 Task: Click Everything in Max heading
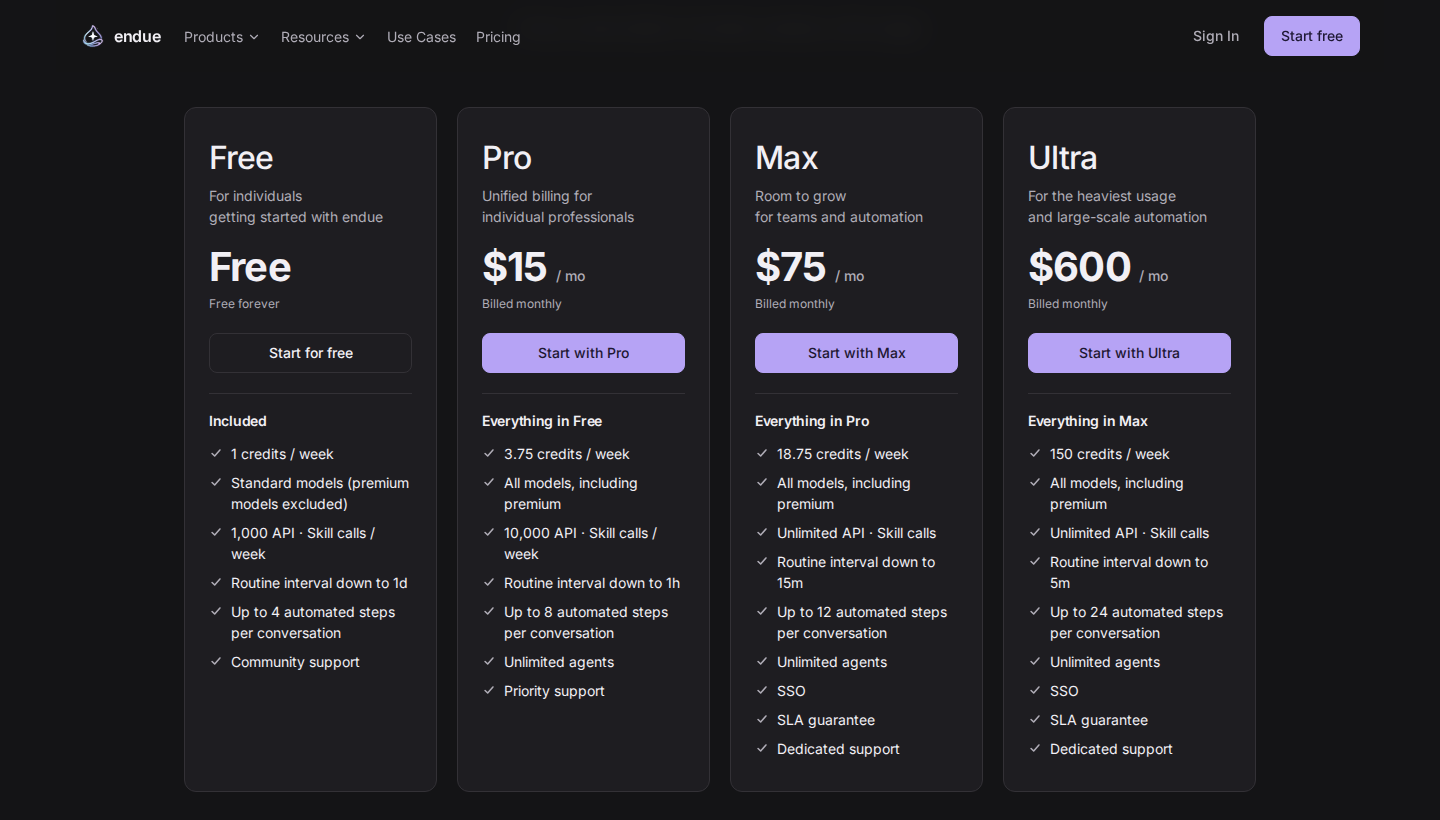[1088, 421]
